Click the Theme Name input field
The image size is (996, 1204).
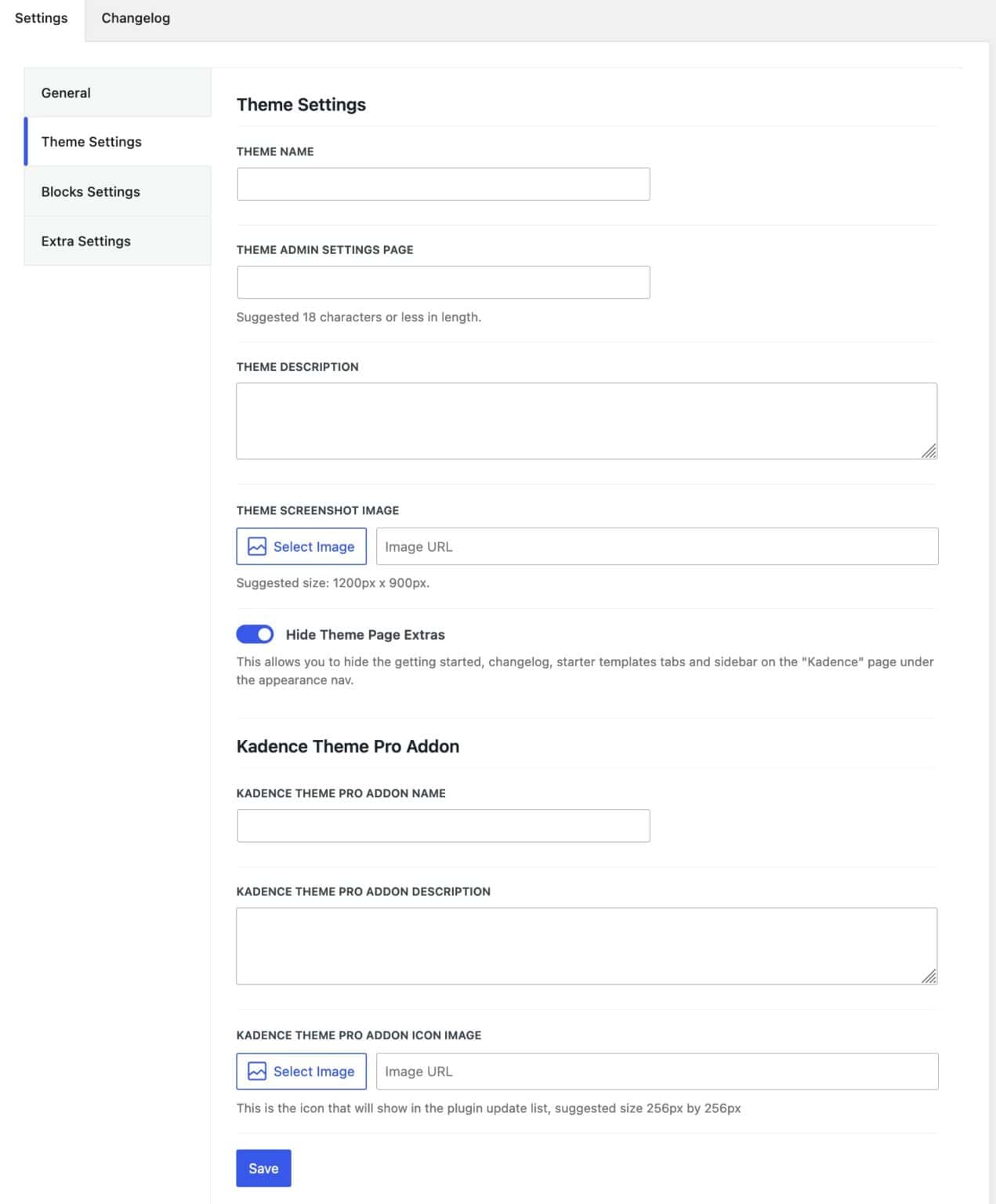coord(443,183)
